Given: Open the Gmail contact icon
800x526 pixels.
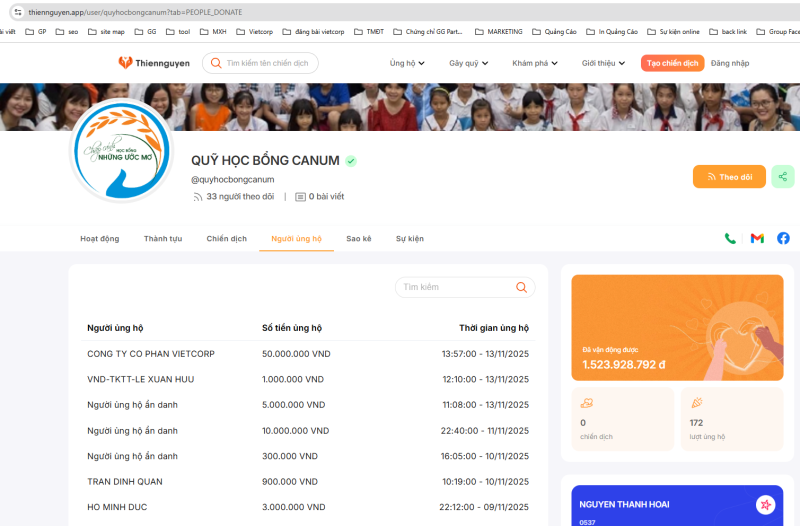Looking at the screenshot, I should 757,238.
